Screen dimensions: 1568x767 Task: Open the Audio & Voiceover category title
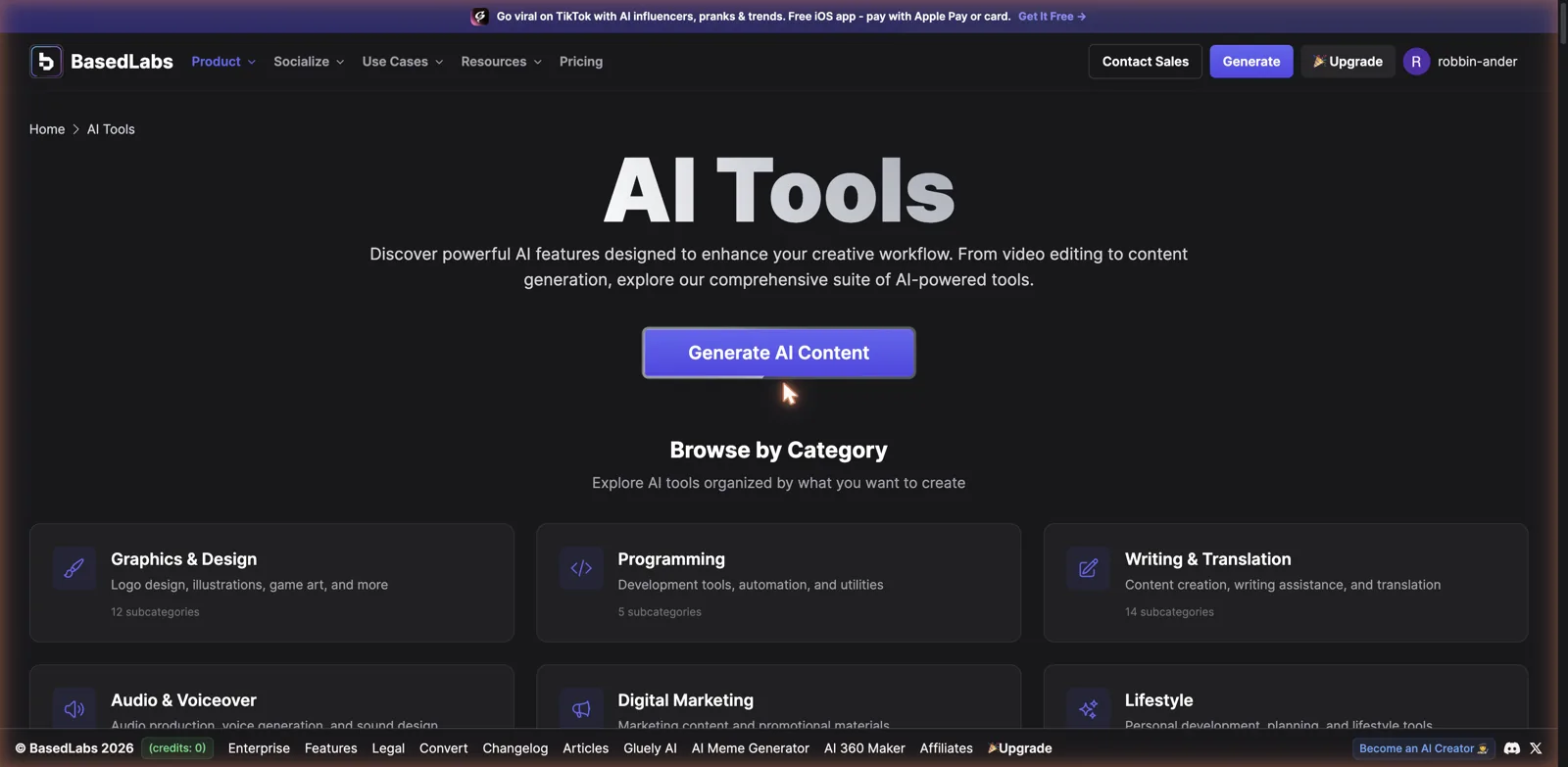183,700
